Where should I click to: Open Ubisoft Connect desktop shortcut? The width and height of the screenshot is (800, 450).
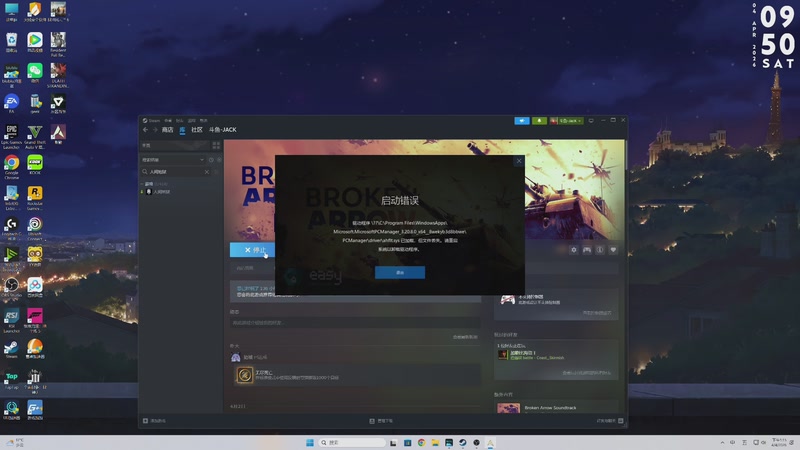point(35,228)
